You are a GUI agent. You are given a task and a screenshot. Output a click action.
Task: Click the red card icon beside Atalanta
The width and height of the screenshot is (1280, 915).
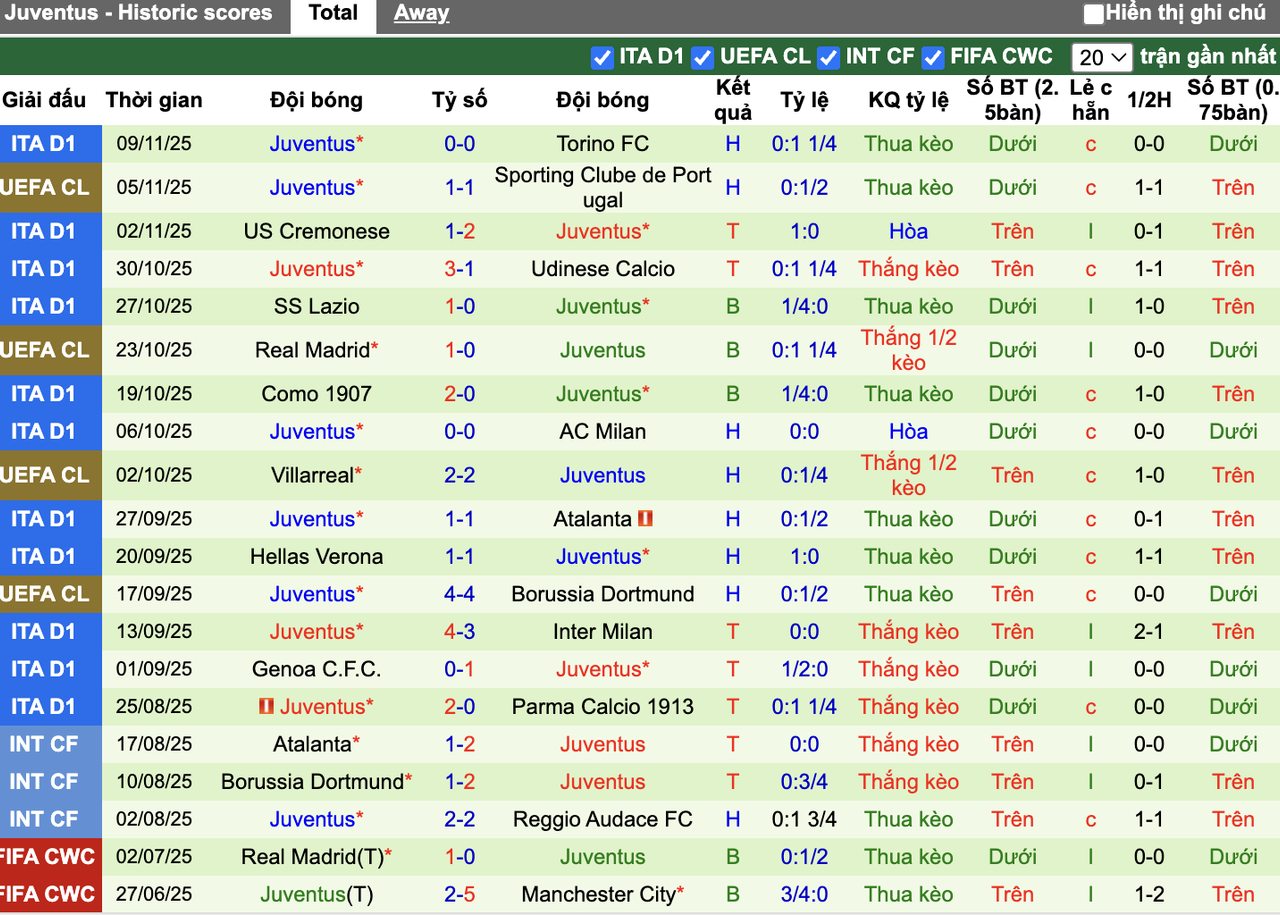(x=645, y=519)
